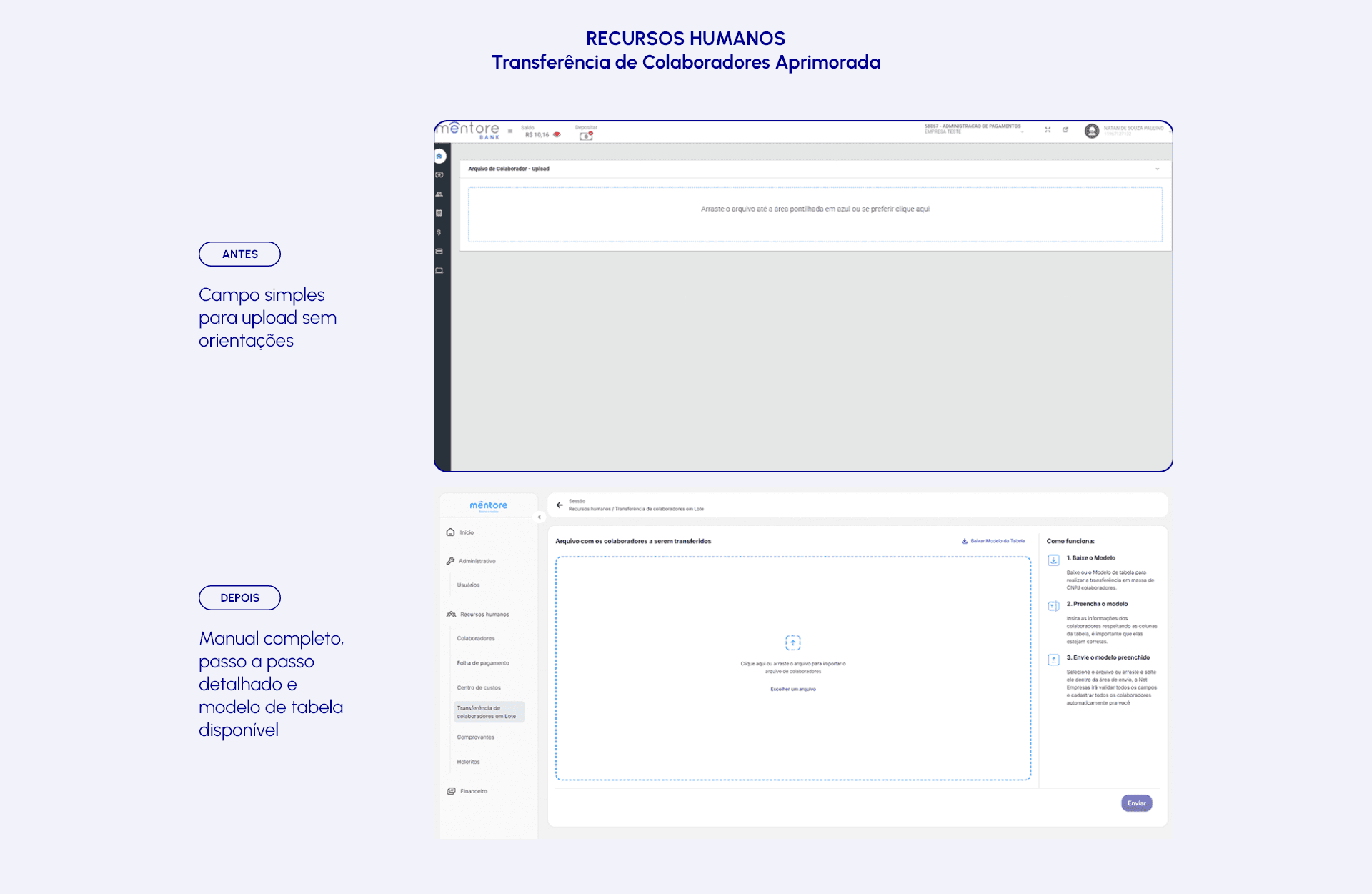Click the '3. Envie o modelo preenchido' heading
The width and height of the screenshot is (1372, 894).
coord(1108,657)
